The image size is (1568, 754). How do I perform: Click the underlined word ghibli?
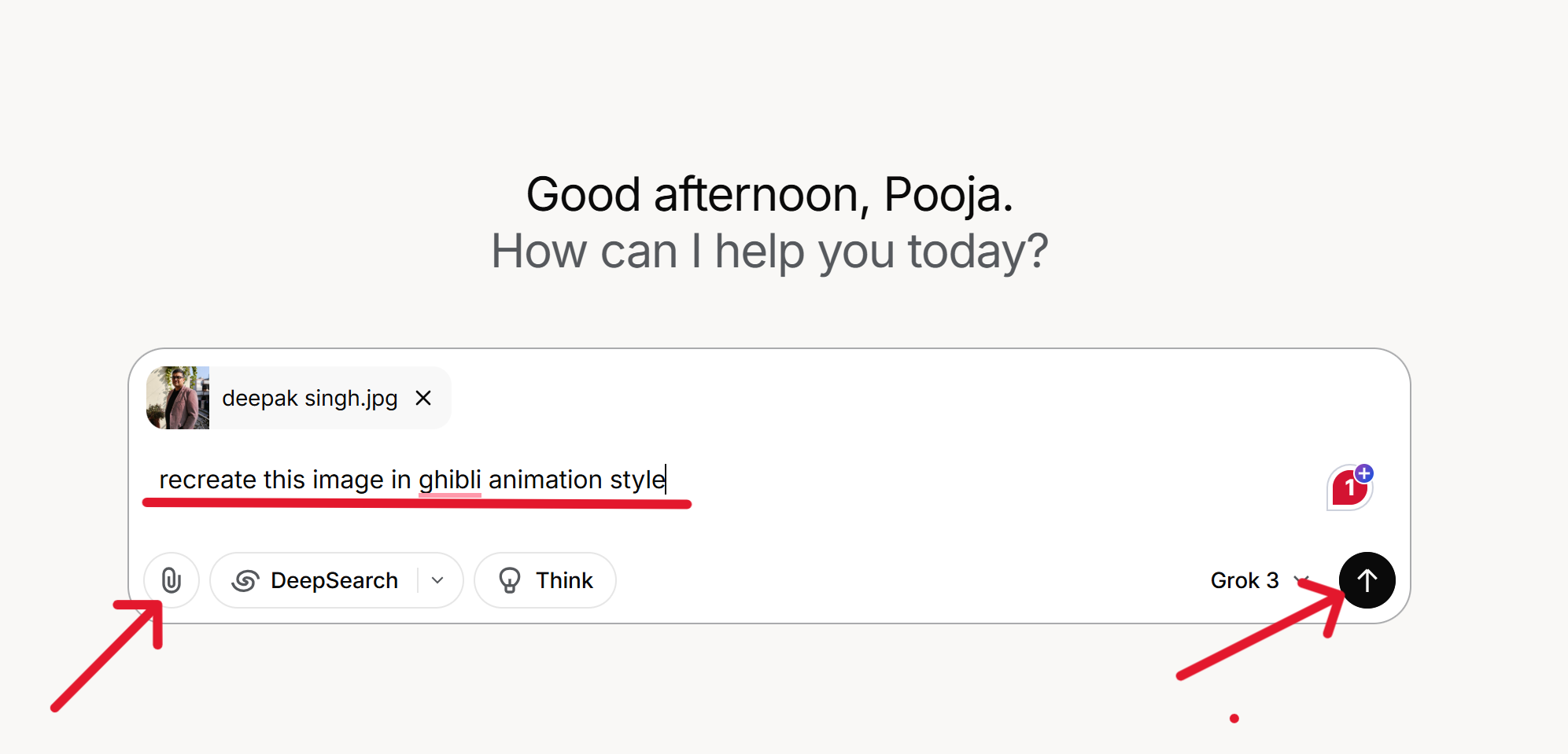449,480
